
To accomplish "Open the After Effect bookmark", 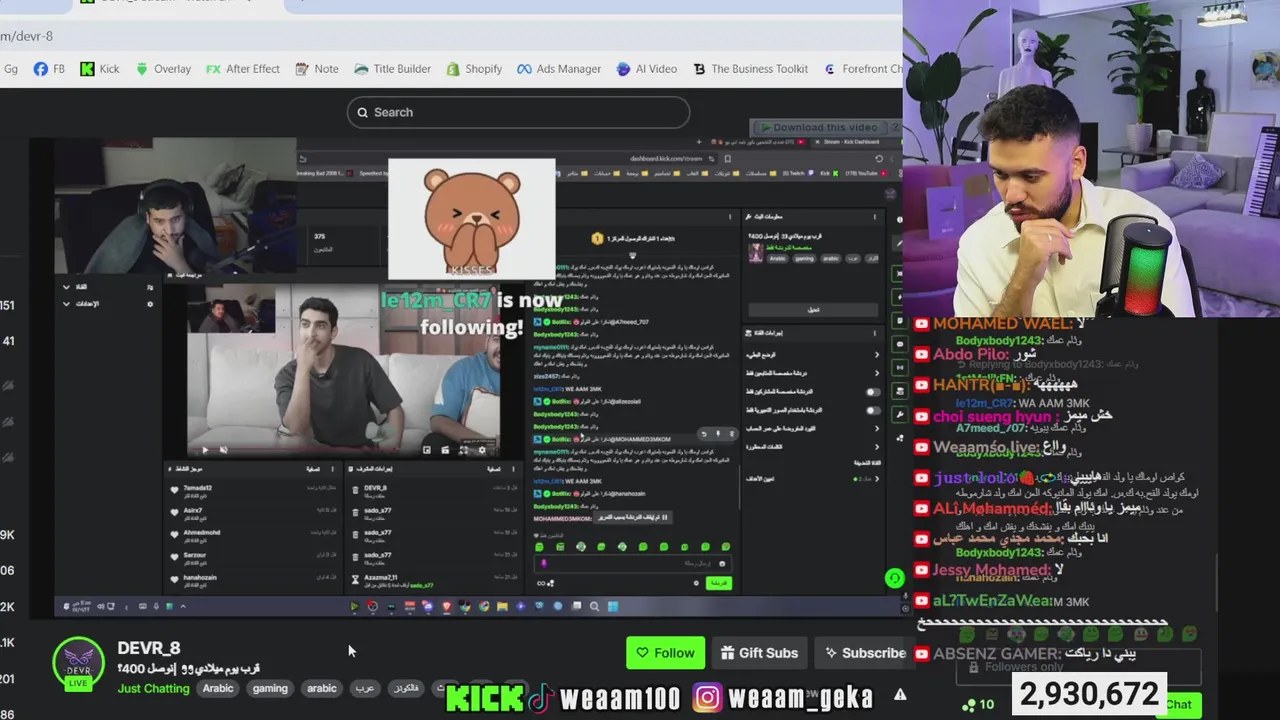I will pyautogui.click(x=242, y=69).
